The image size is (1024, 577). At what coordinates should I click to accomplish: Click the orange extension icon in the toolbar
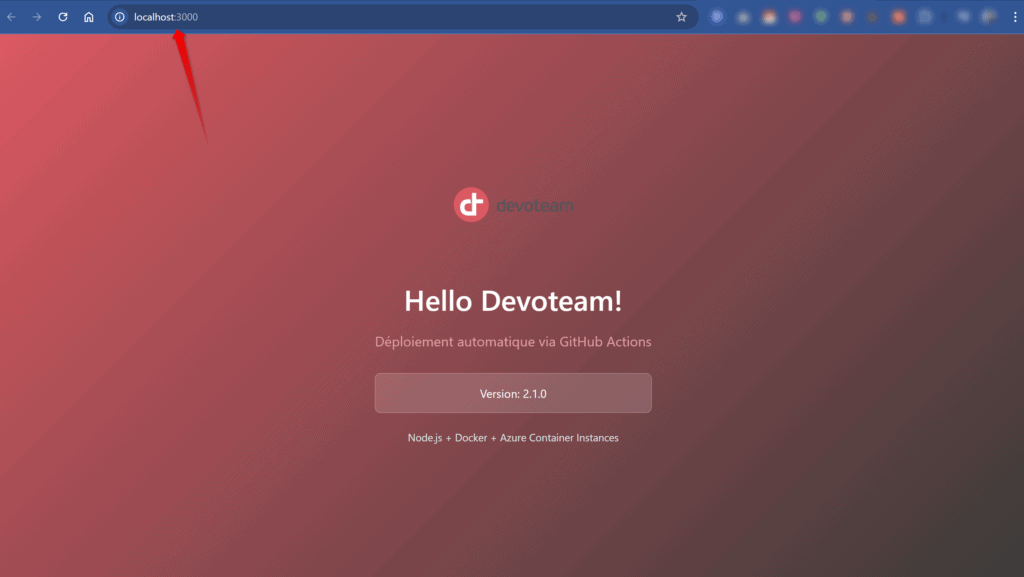pos(896,16)
